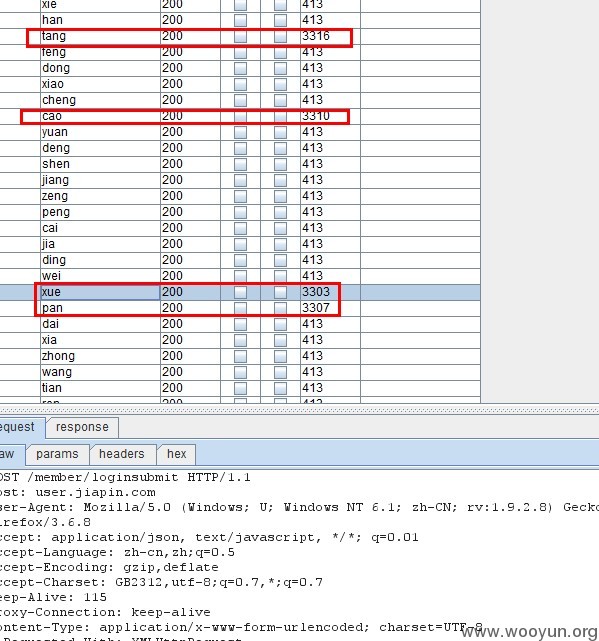Check the right checkbox in the yuan row
The width and height of the screenshot is (599, 641).
coord(280,132)
